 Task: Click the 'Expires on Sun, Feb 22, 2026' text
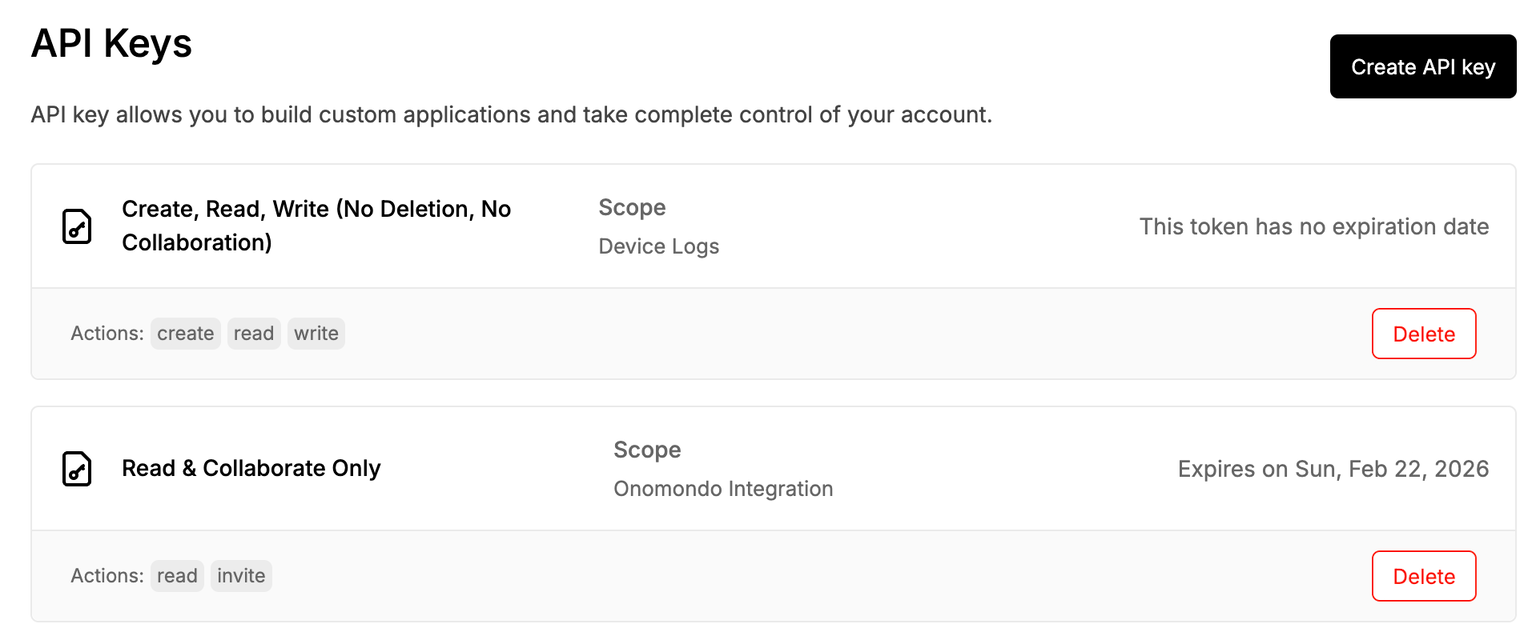point(1333,469)
